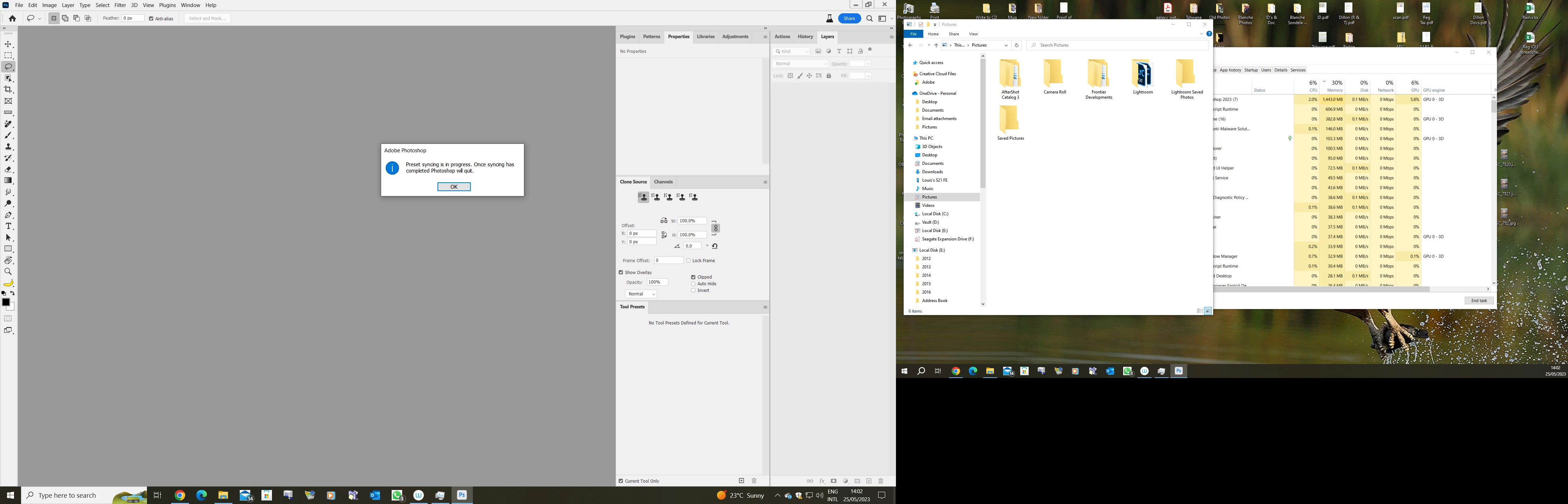This screenshot has height=504, width=1568.
Task: Click OK in the preset syncing dialog
Action: click(454, 187)
